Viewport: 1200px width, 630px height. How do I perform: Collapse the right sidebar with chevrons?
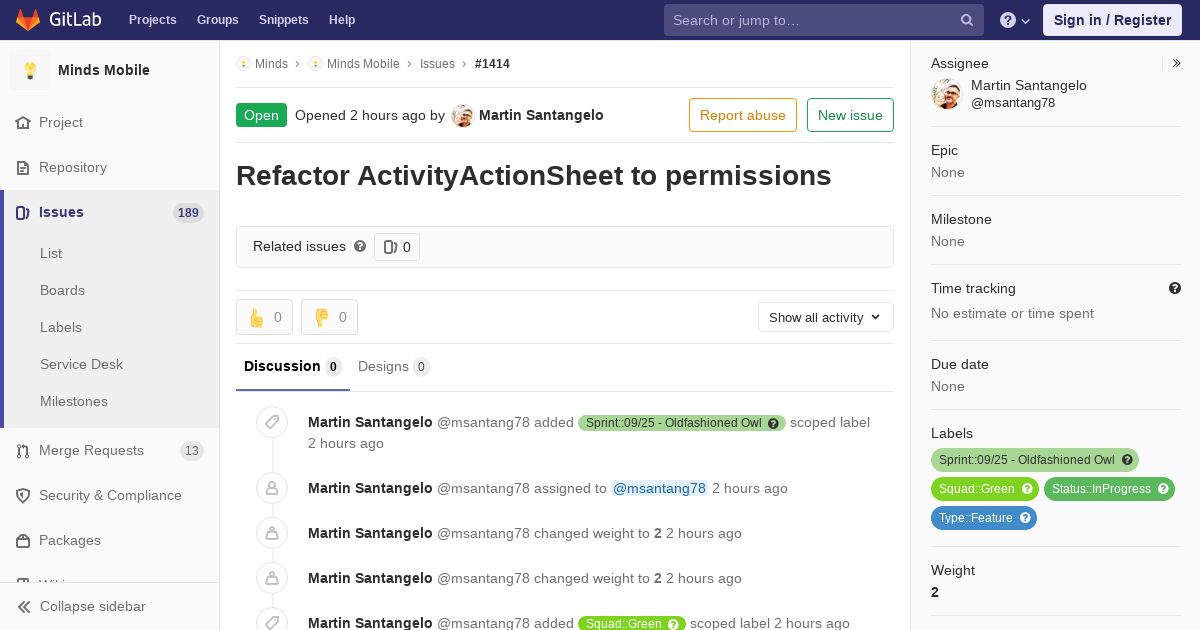(x=1177, y=63)
